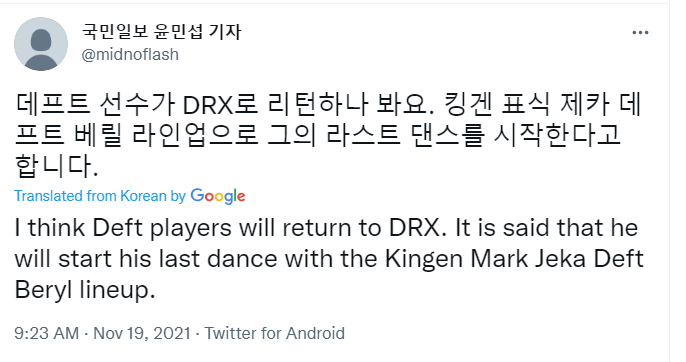Click the phrase "Deft players" in the translation

(162, 229)
